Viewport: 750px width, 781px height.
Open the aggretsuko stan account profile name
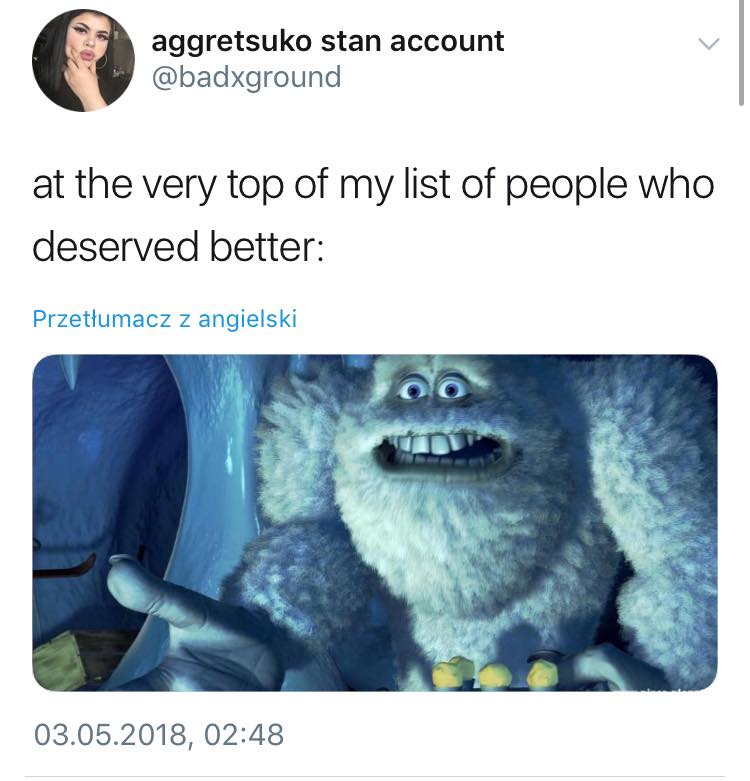click(x=328, y=41)
